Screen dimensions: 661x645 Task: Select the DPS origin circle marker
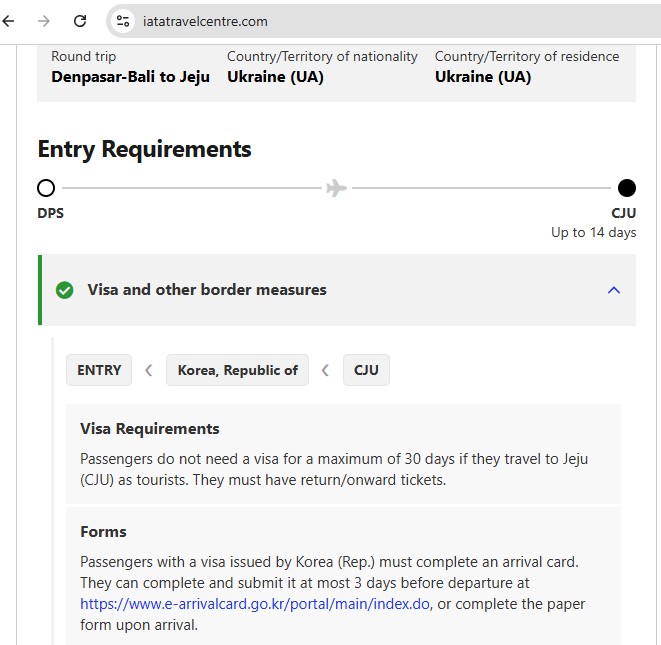tap(46, 188)
